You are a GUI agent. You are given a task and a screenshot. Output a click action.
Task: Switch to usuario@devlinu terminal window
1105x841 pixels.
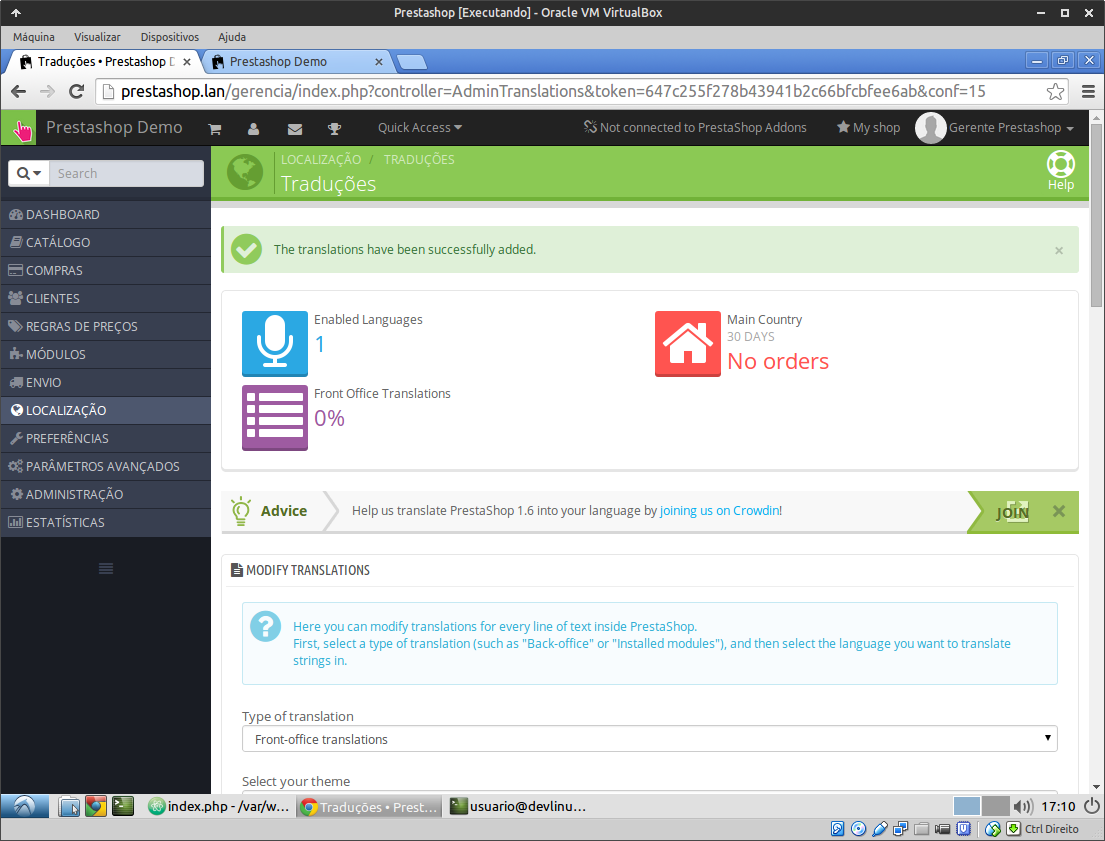tap(519, 806)
